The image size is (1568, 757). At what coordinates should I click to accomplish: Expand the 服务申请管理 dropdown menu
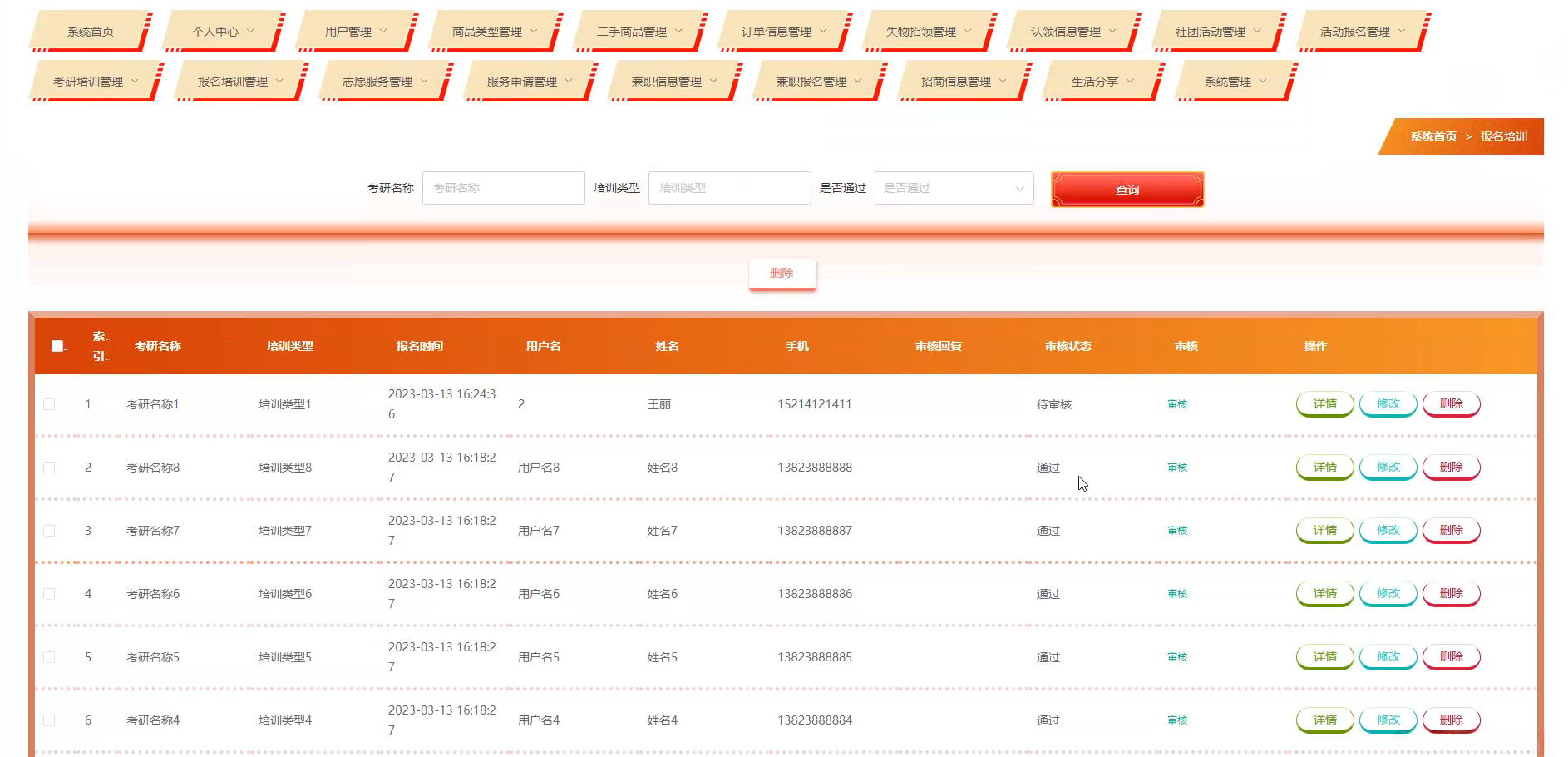point(530,82)
